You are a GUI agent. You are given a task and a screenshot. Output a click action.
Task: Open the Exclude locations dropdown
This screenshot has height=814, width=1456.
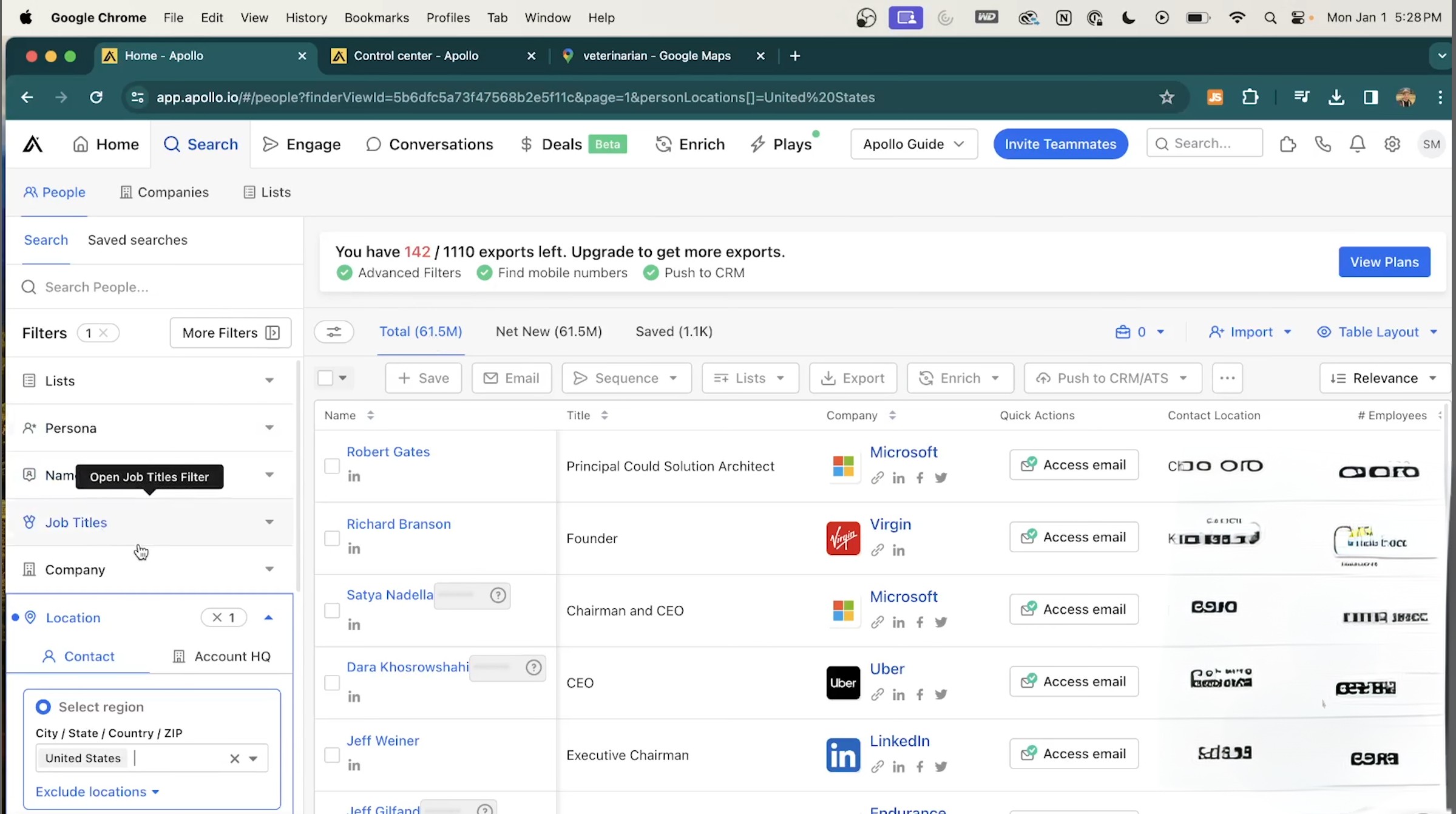97,792
